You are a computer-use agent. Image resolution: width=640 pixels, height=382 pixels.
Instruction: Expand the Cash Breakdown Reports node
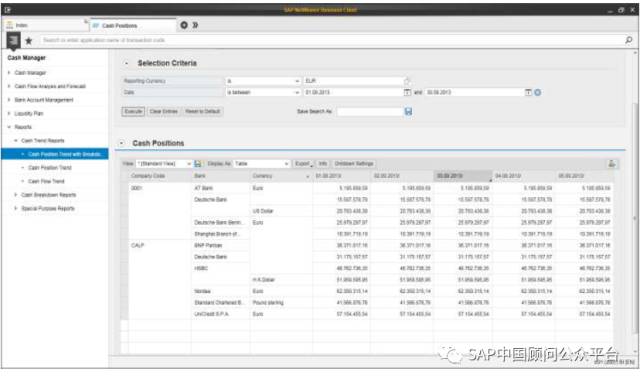(16, 195)
